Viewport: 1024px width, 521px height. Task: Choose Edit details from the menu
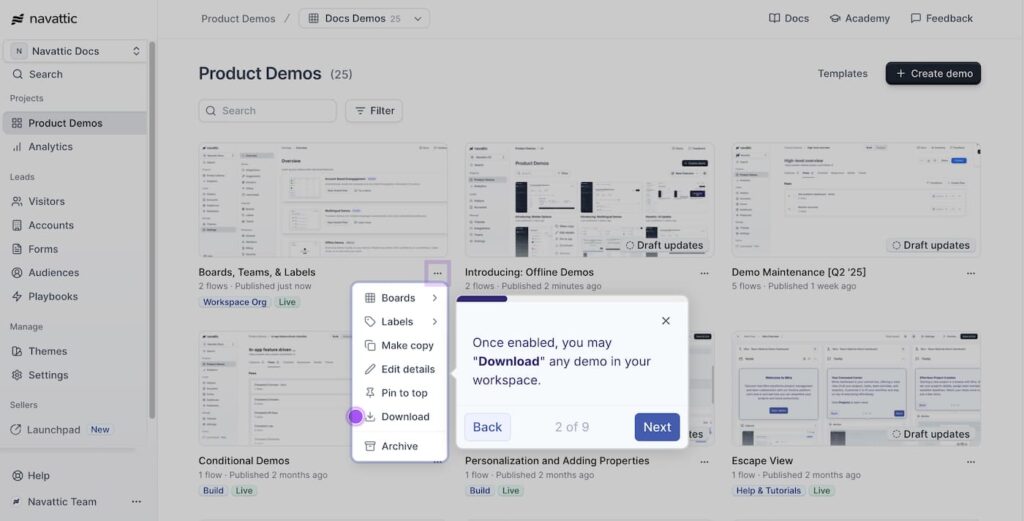pos(400,369)
